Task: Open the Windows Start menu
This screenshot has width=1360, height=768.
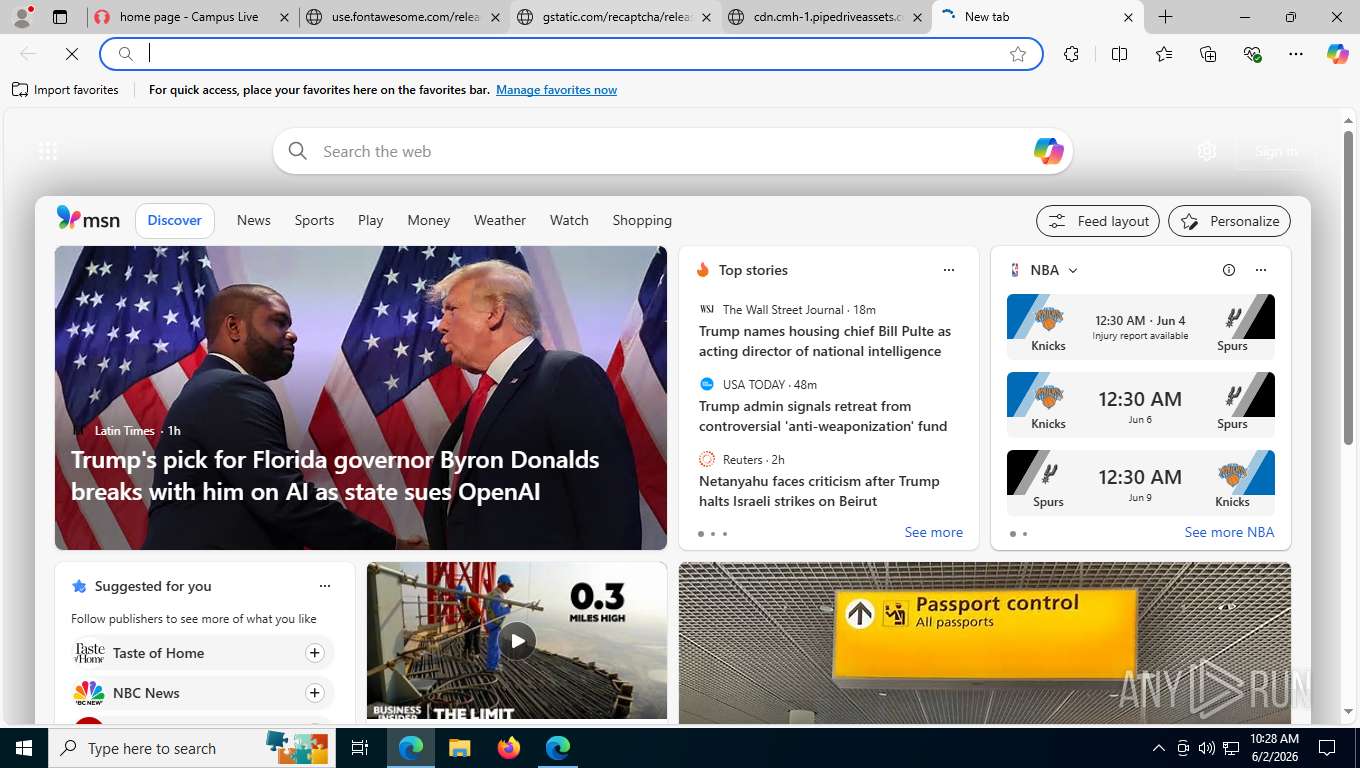Action: (x=23, y=748)
